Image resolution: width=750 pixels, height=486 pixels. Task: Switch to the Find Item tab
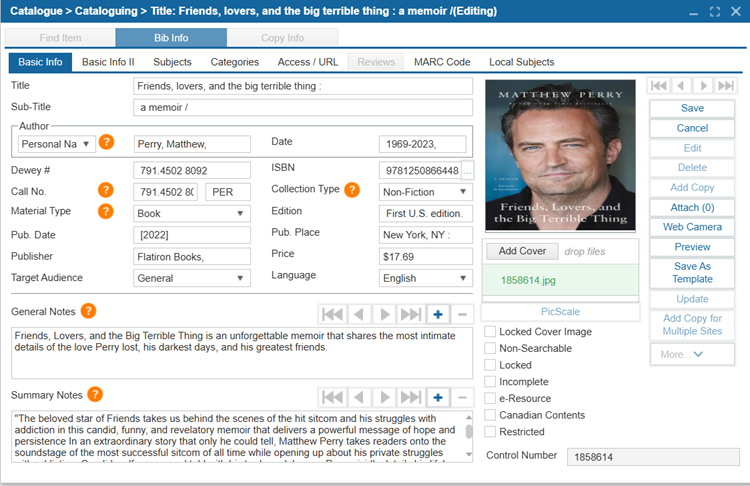[60, 38]
